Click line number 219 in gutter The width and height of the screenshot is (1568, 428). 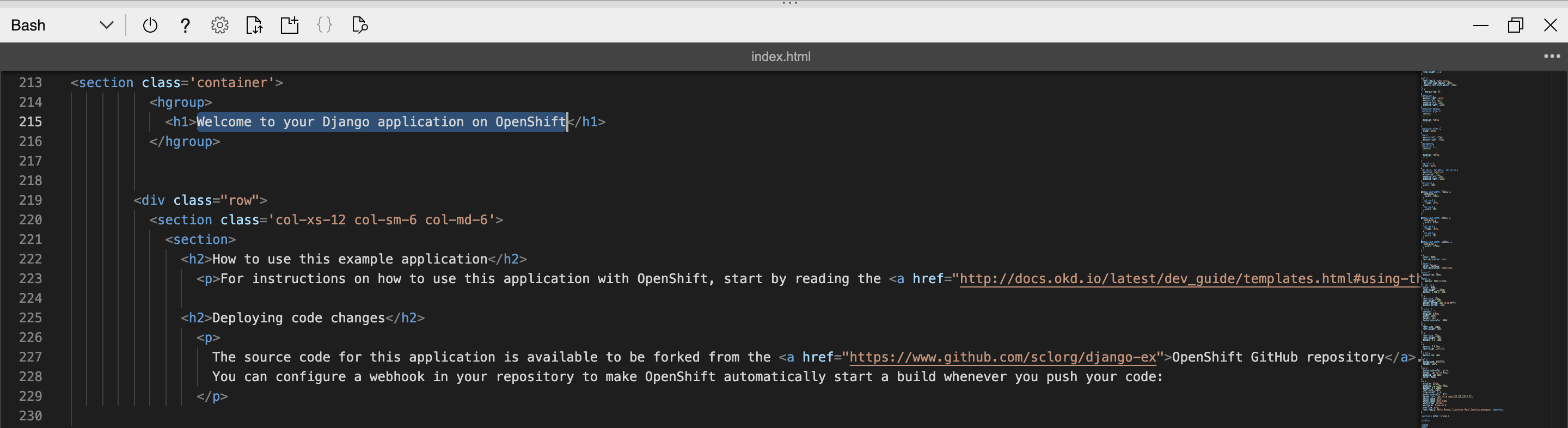click(30, 200)
